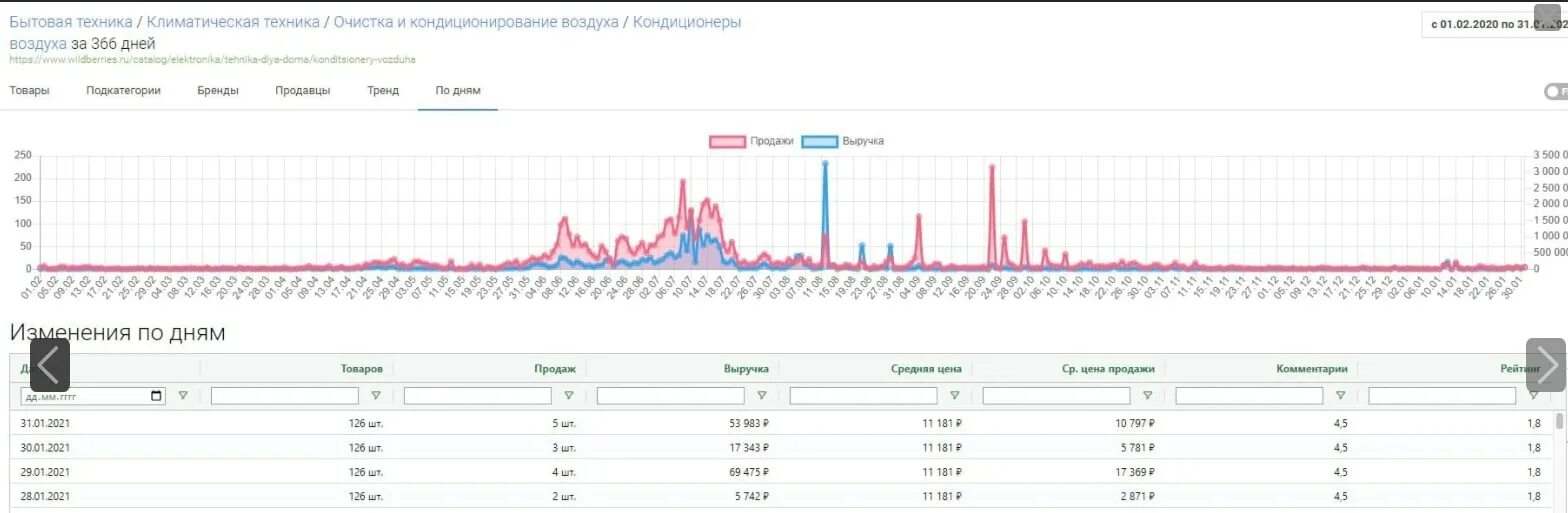The image size is (1568, 513).
Task: Select the 28.01.2021 date cell
Action: (x=45, y=496)
